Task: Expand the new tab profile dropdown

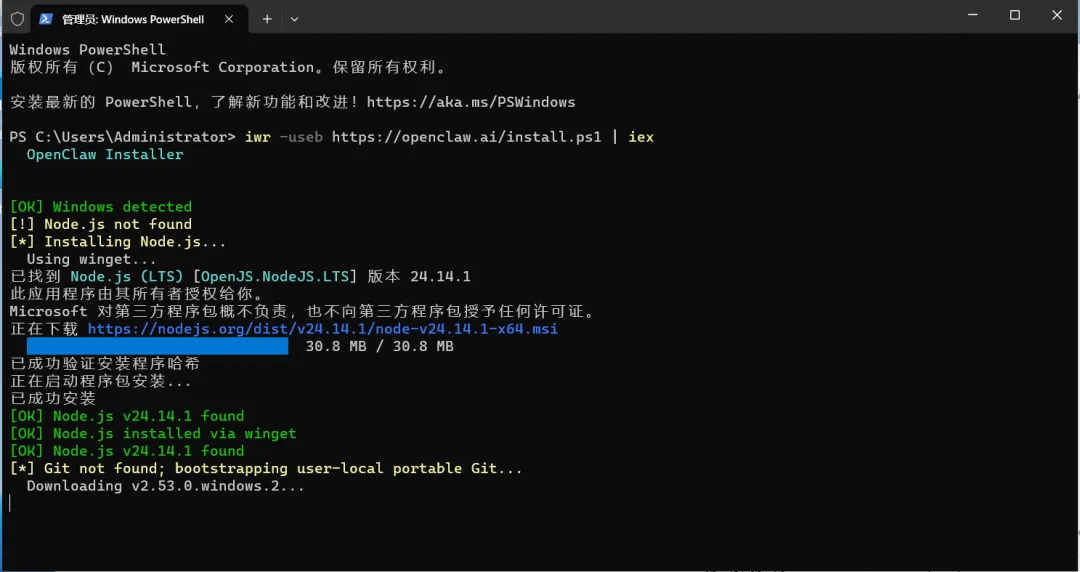Action: point(294,19)
